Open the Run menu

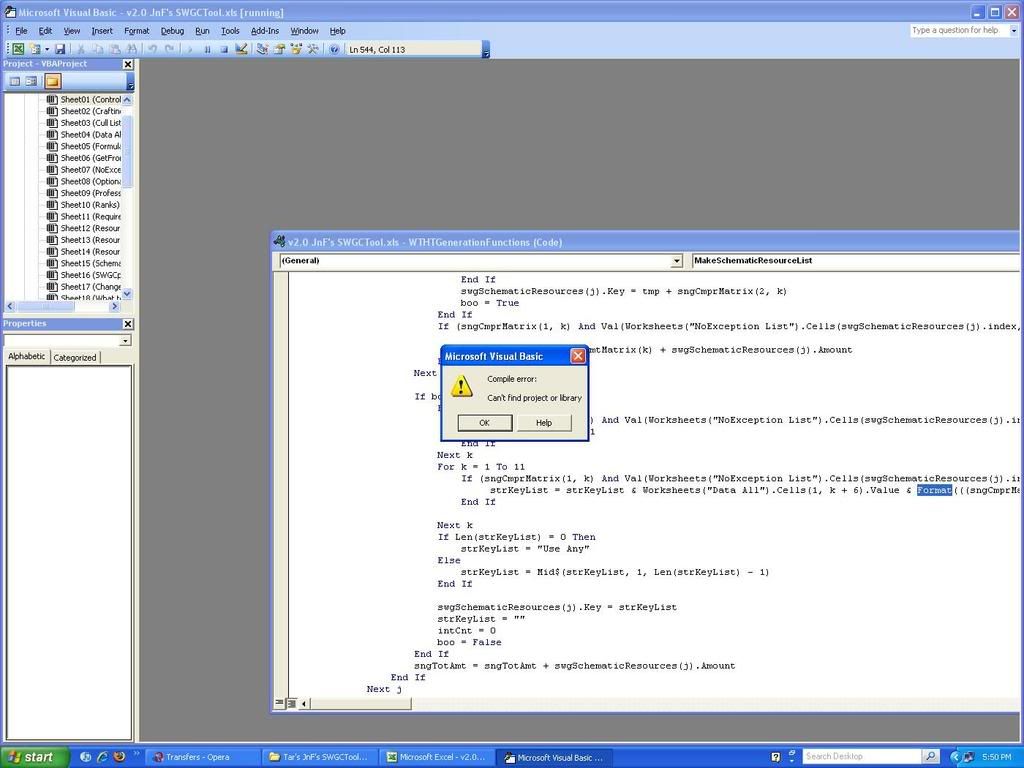point(202,31)
